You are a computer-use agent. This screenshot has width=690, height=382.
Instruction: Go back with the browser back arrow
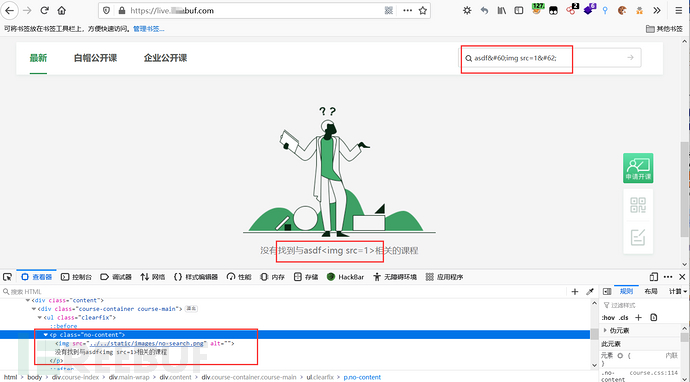coord(9,11)
